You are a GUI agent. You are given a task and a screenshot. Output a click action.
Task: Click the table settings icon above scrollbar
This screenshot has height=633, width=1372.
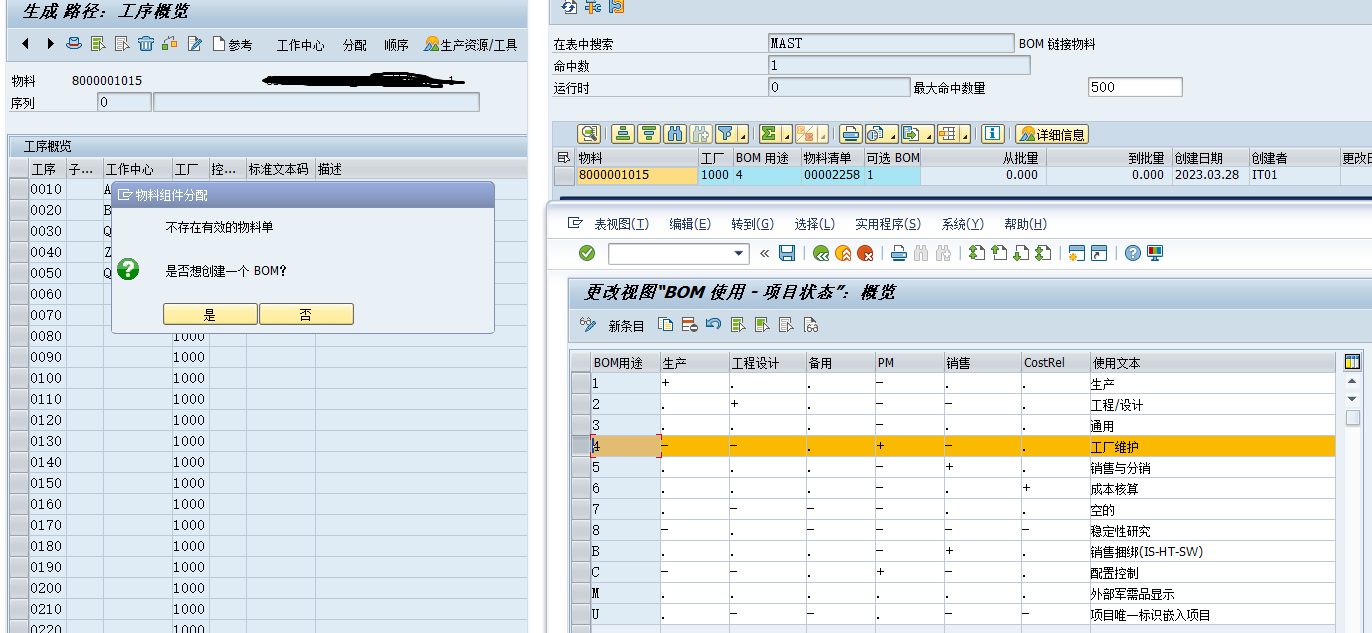click(1353, 363)
